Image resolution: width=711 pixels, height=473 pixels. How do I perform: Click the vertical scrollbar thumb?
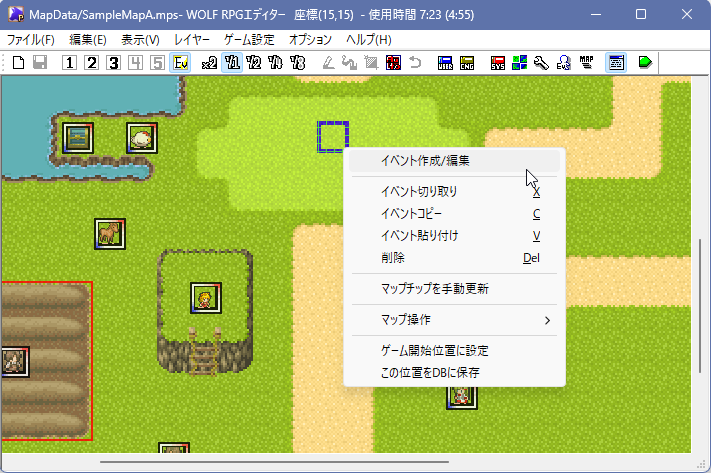(700, 306)
